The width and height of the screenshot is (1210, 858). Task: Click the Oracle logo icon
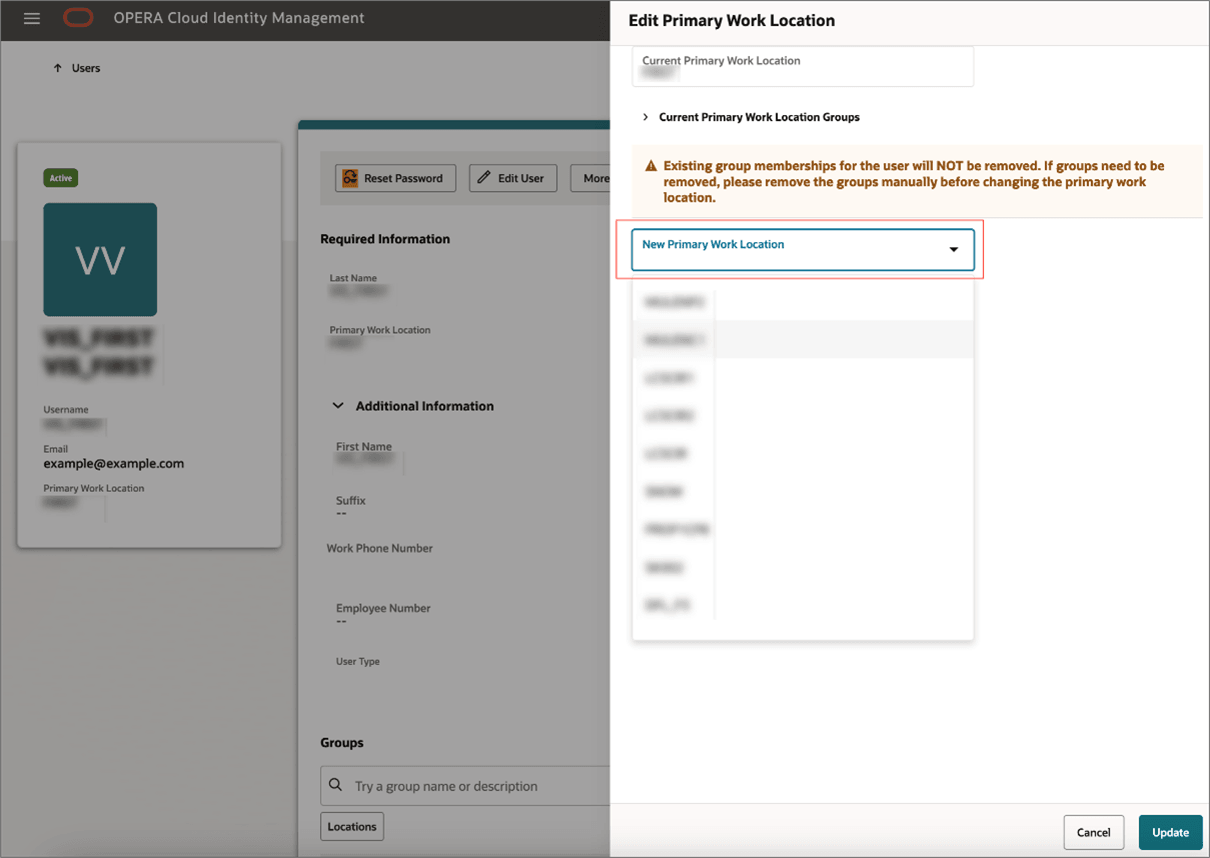(x=78, y=18)
